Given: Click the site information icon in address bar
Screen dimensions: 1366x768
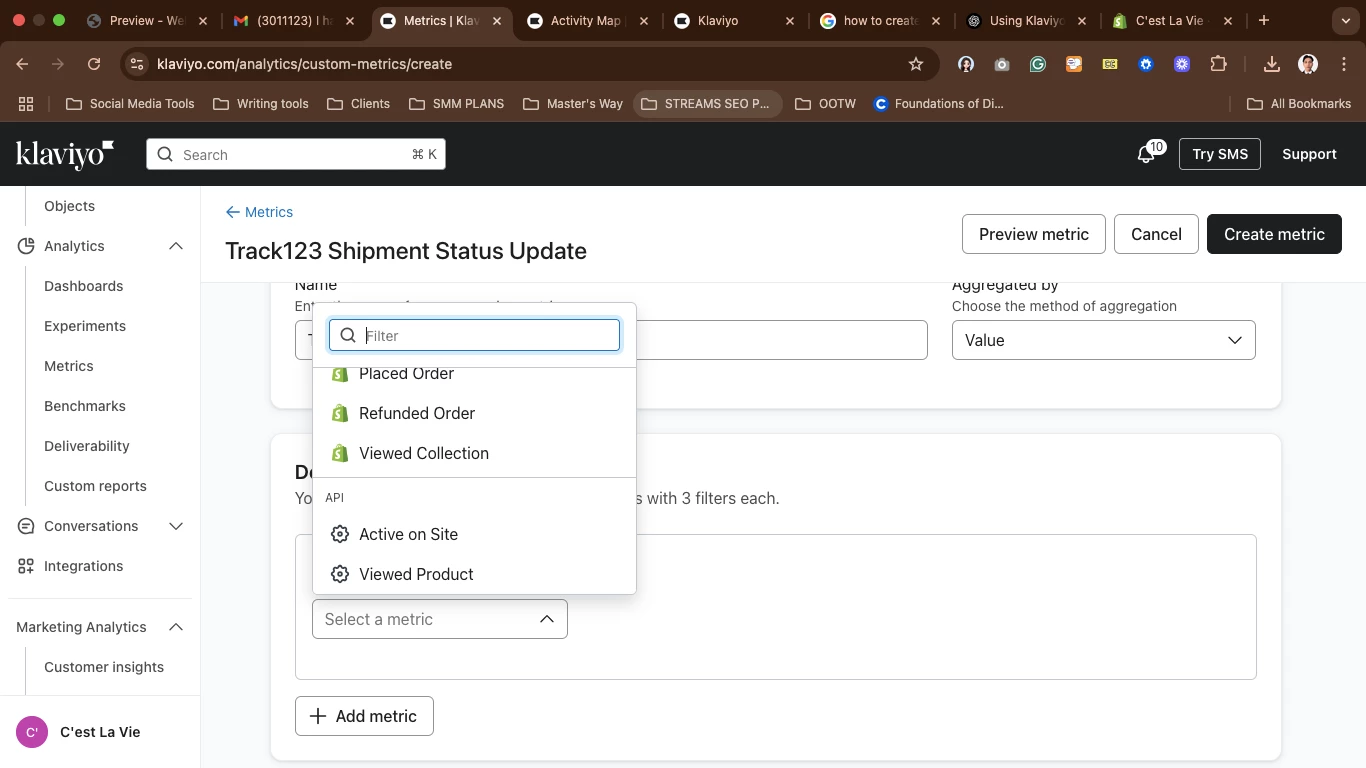Looking at the screenshot, I should click(137, 64).
